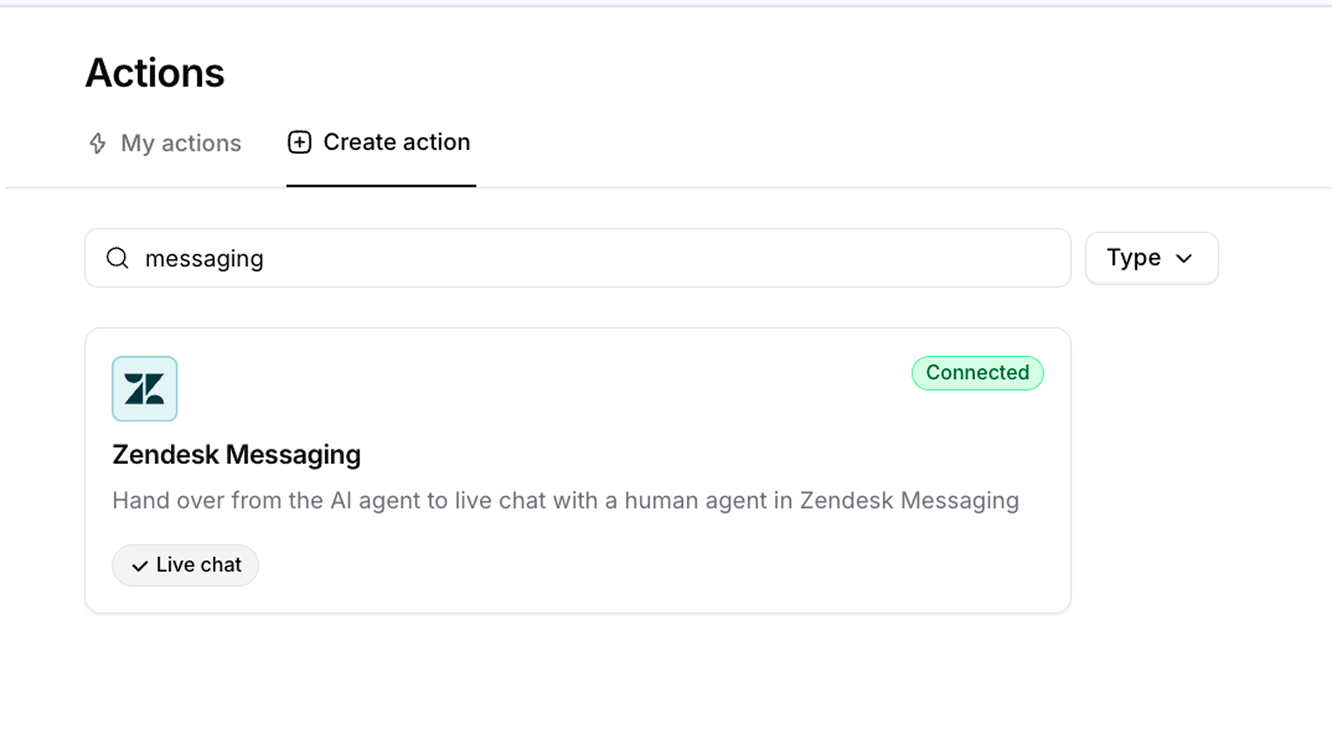Open the Zendesk Messaging action title
Image resolution: width=1332 pixels, height=729 pixels.
click(x=237, y=454)
